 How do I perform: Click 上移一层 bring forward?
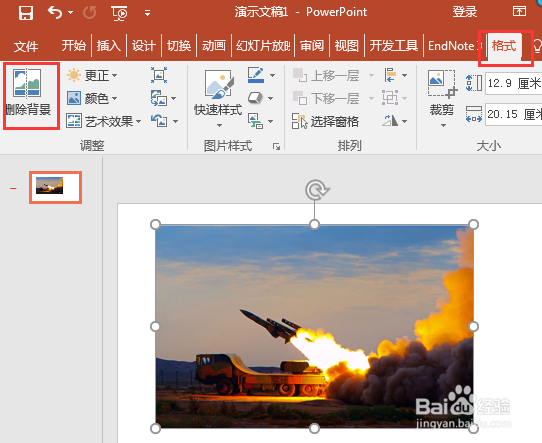click(x=326, y=75)
